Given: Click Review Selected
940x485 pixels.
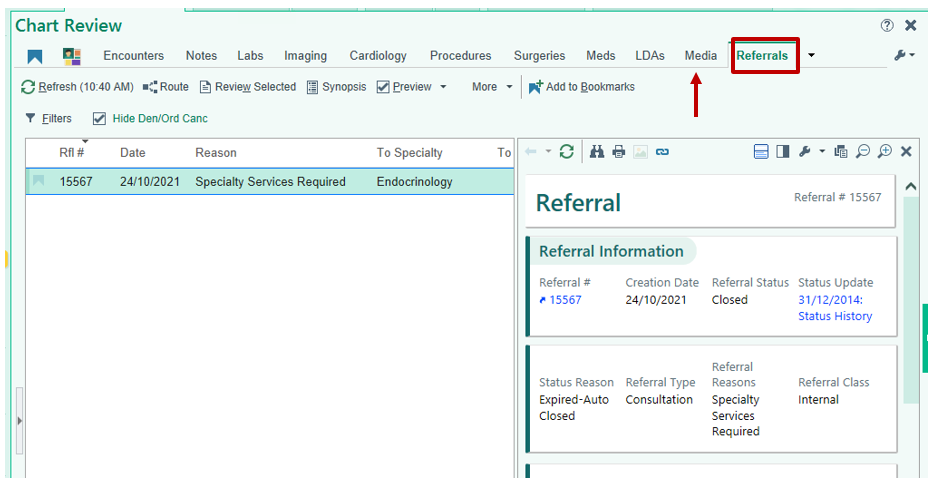Looking at the screenshot, I should [x=248, y=87].
